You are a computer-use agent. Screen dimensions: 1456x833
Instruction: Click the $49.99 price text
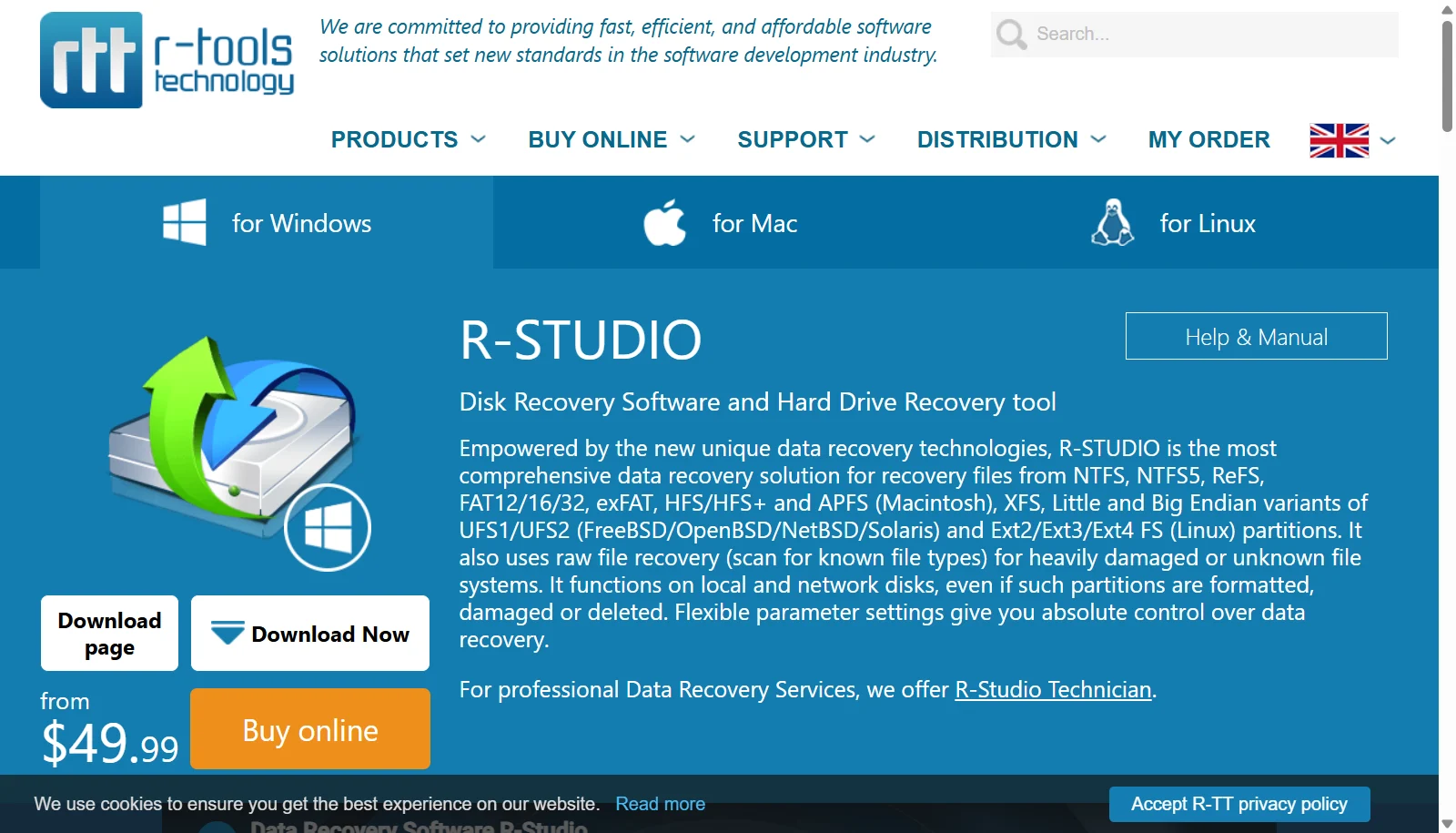coord(110,743)
